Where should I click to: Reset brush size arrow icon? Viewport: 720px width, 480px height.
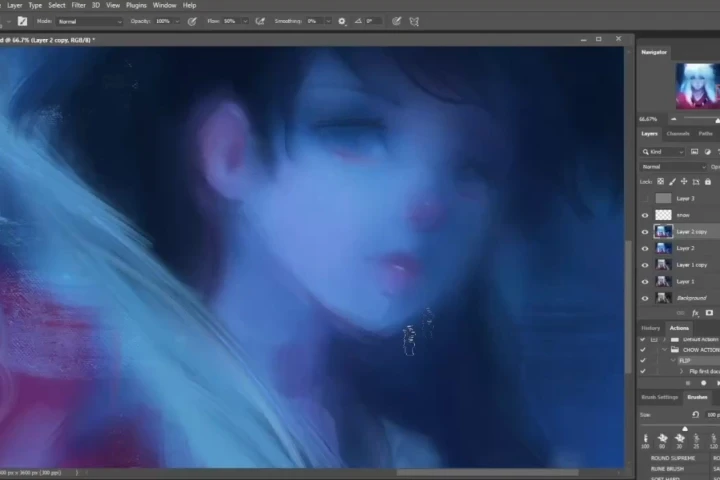[695, 415]
